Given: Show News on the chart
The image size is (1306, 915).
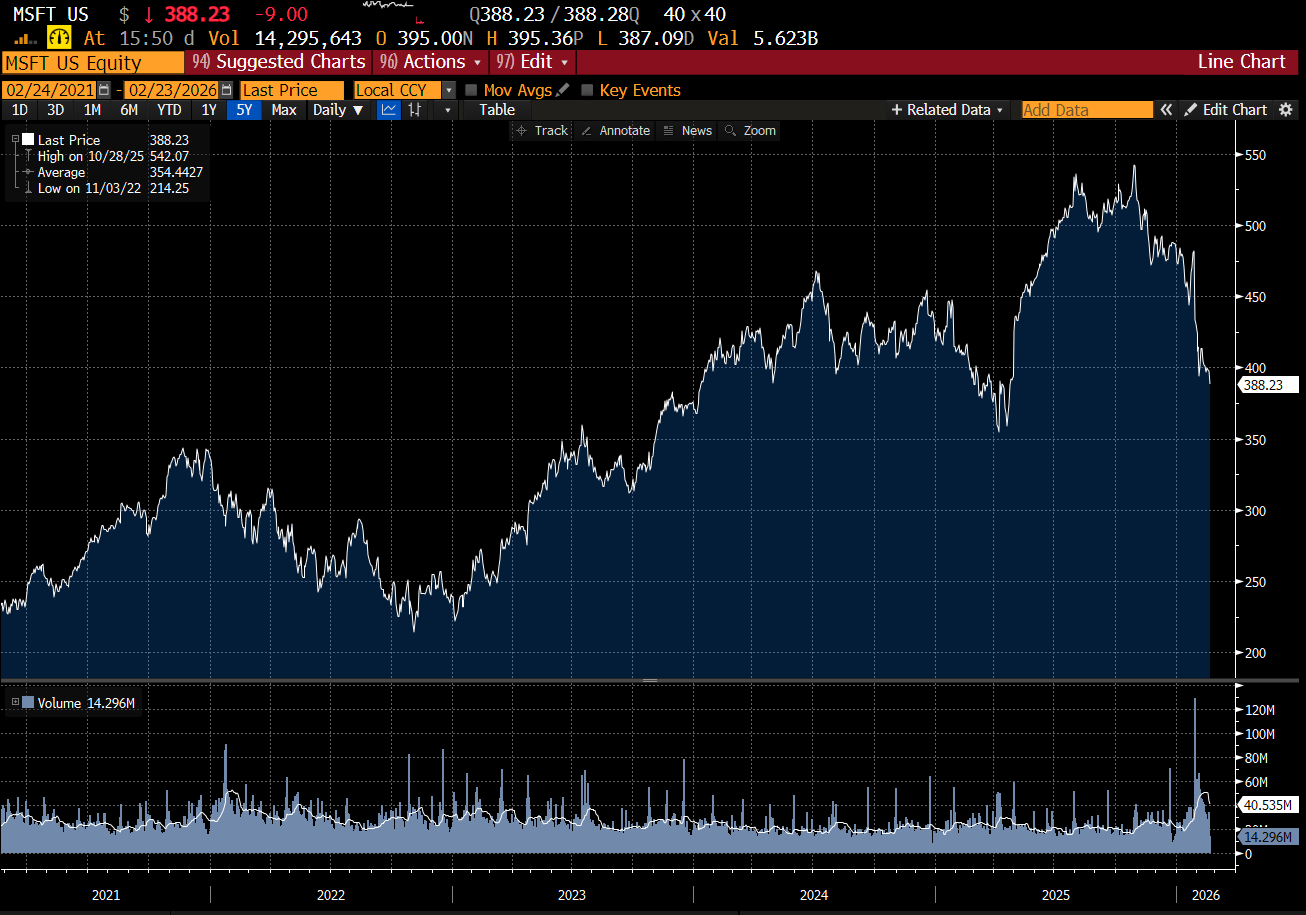Looking at the screenshot, I should (x=687, y=131).
